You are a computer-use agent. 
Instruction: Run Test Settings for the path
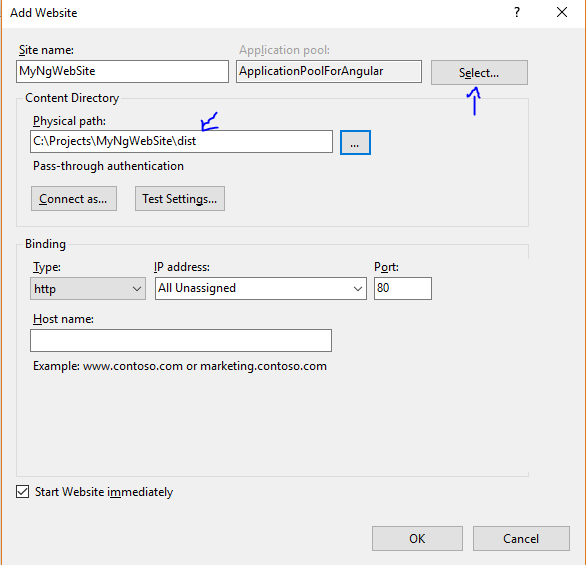point(180,198)
